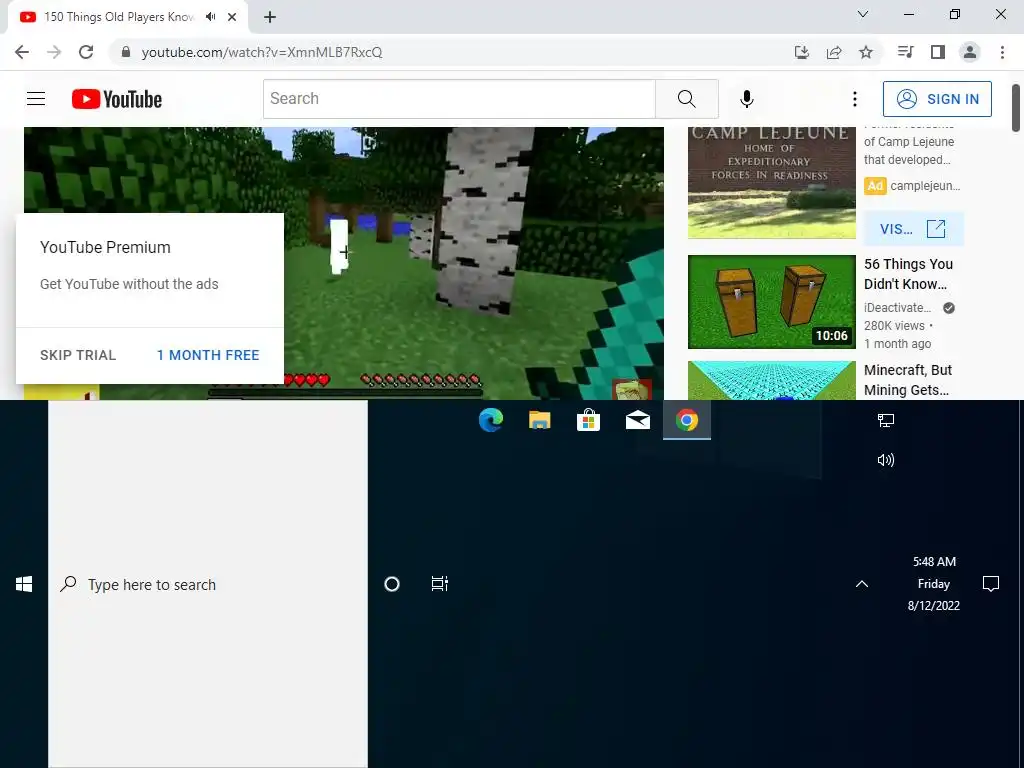1024x768 pixels.
Task: Click the Chrome taskbar icon
Action: click(686, 420)
